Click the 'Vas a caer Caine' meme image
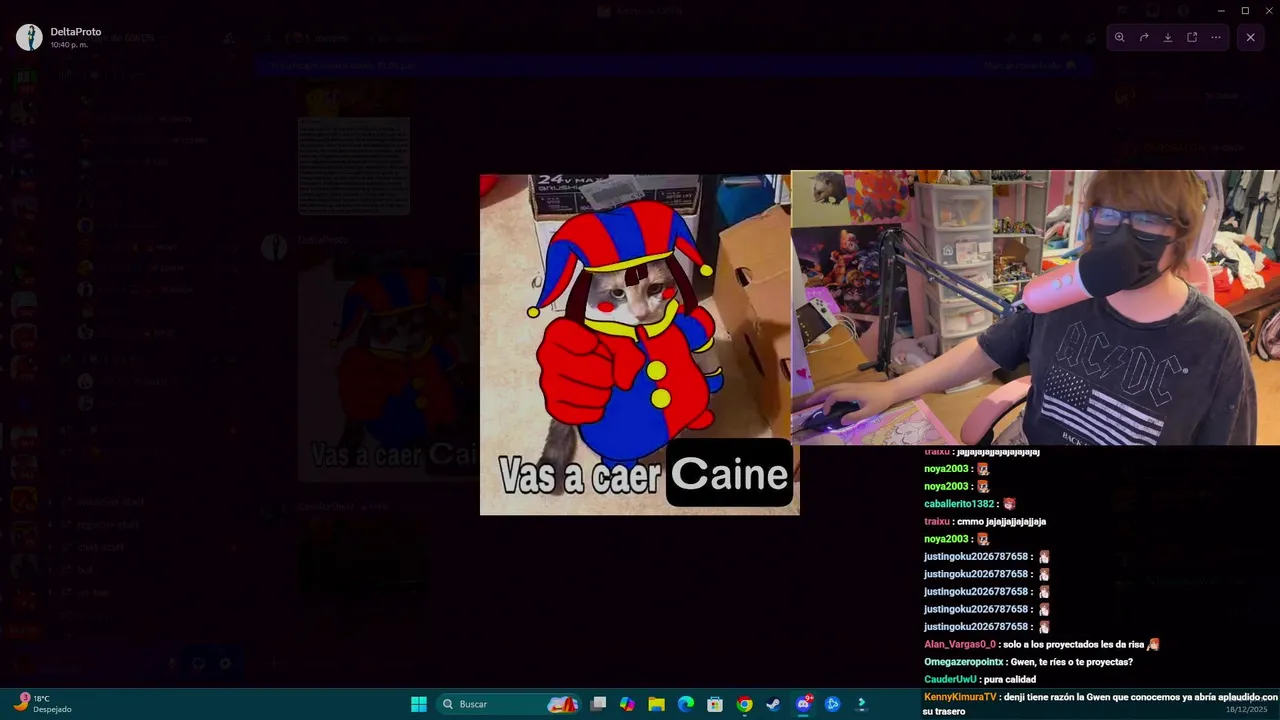This screenshot has width=1280, height=720. 639,345
